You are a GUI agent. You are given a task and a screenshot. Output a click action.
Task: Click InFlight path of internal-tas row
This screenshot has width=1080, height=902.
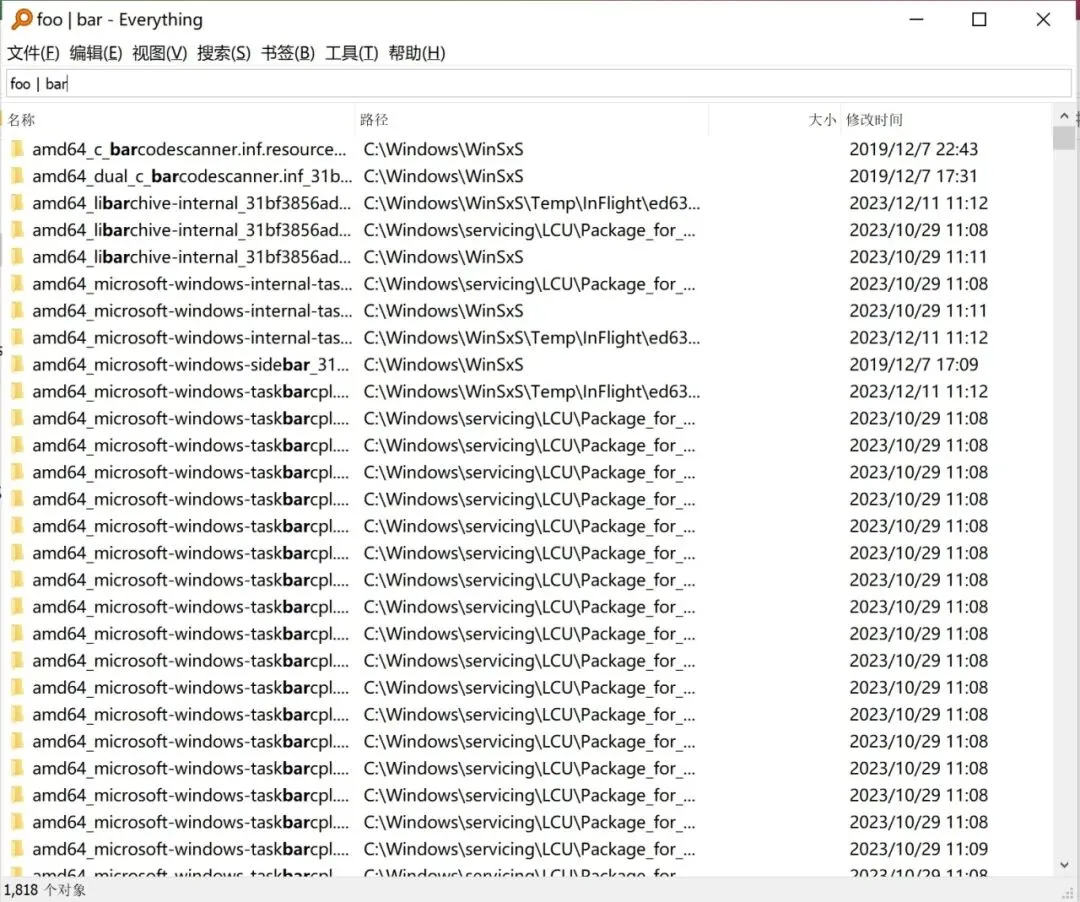[532, 337]
